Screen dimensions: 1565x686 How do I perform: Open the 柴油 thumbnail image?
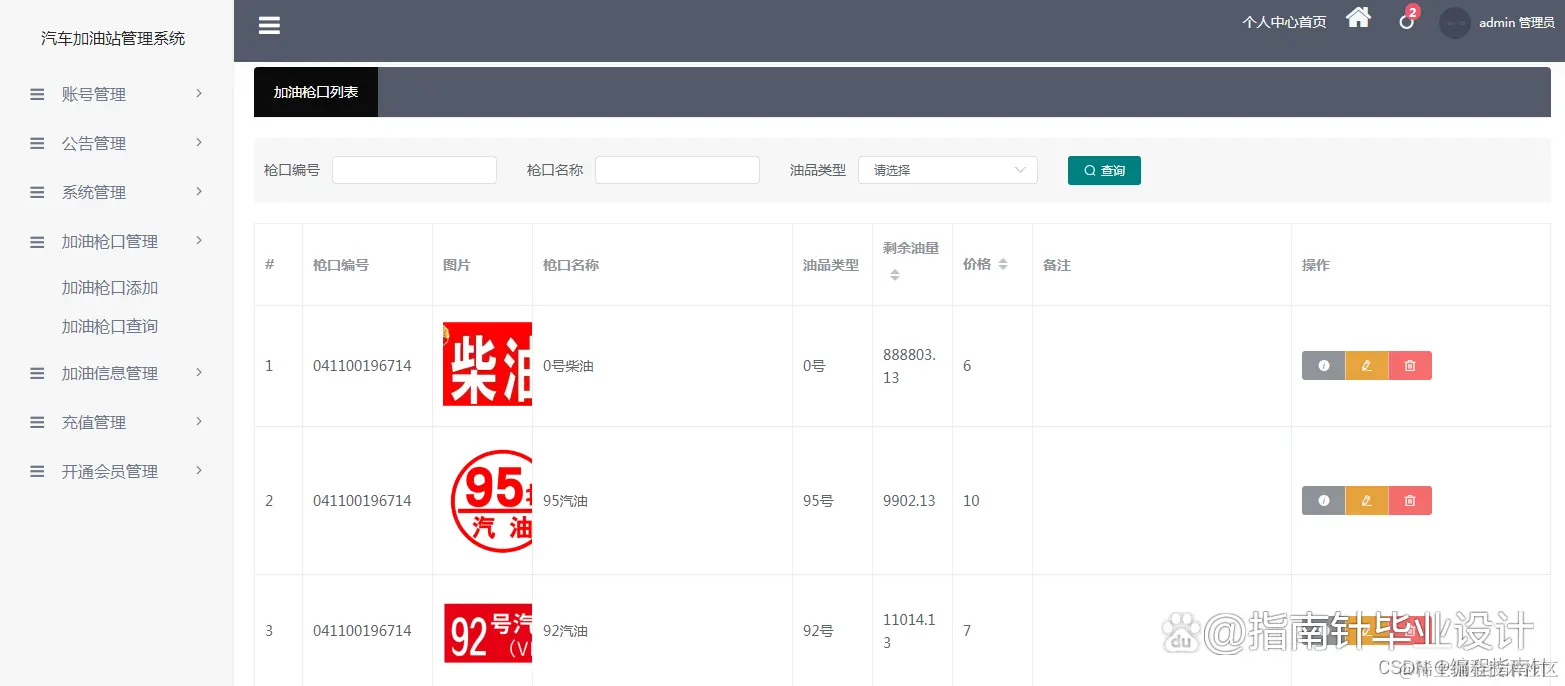487,364
